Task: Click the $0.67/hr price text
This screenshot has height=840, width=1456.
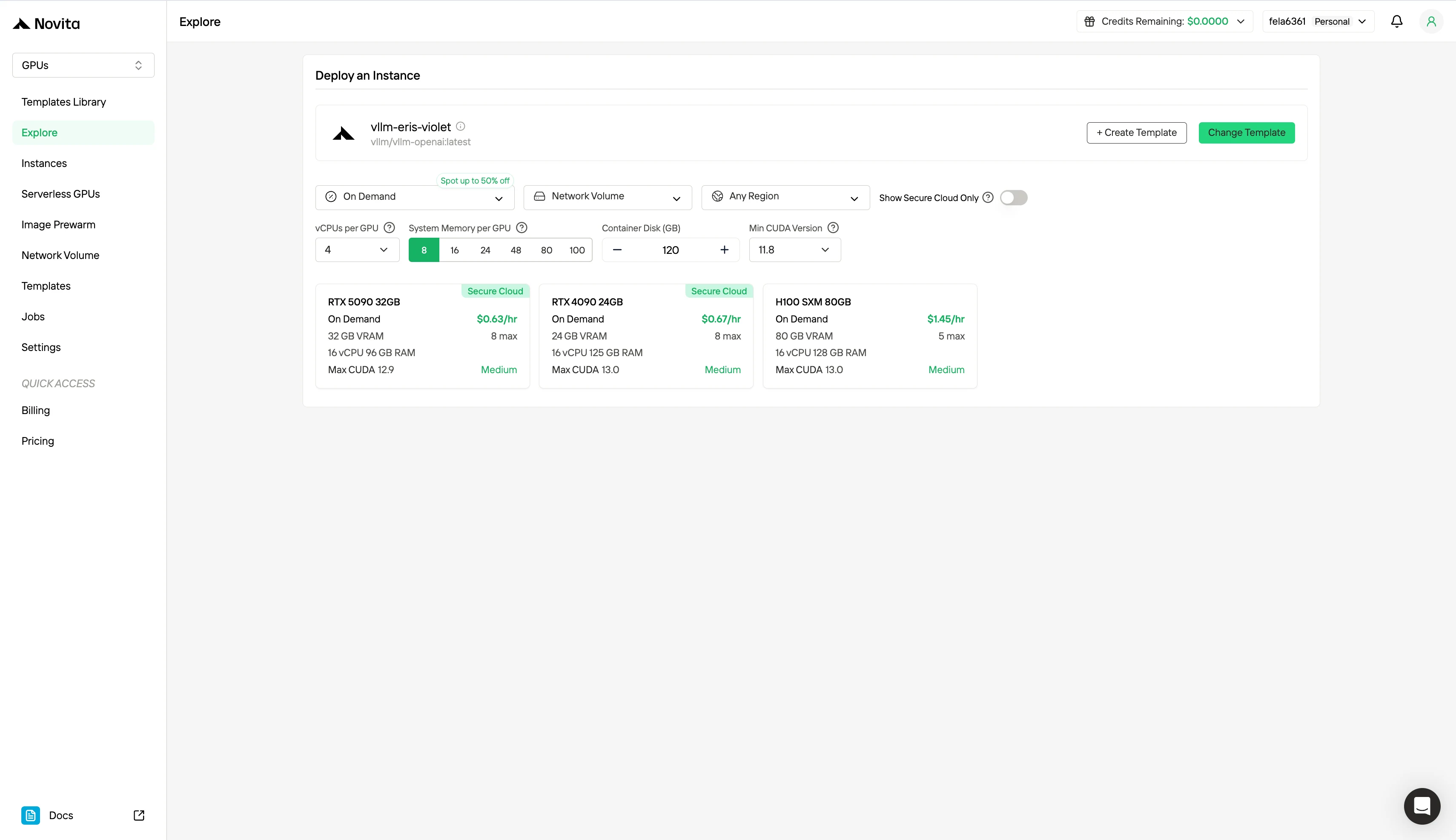Action: (x=721, y=319)
